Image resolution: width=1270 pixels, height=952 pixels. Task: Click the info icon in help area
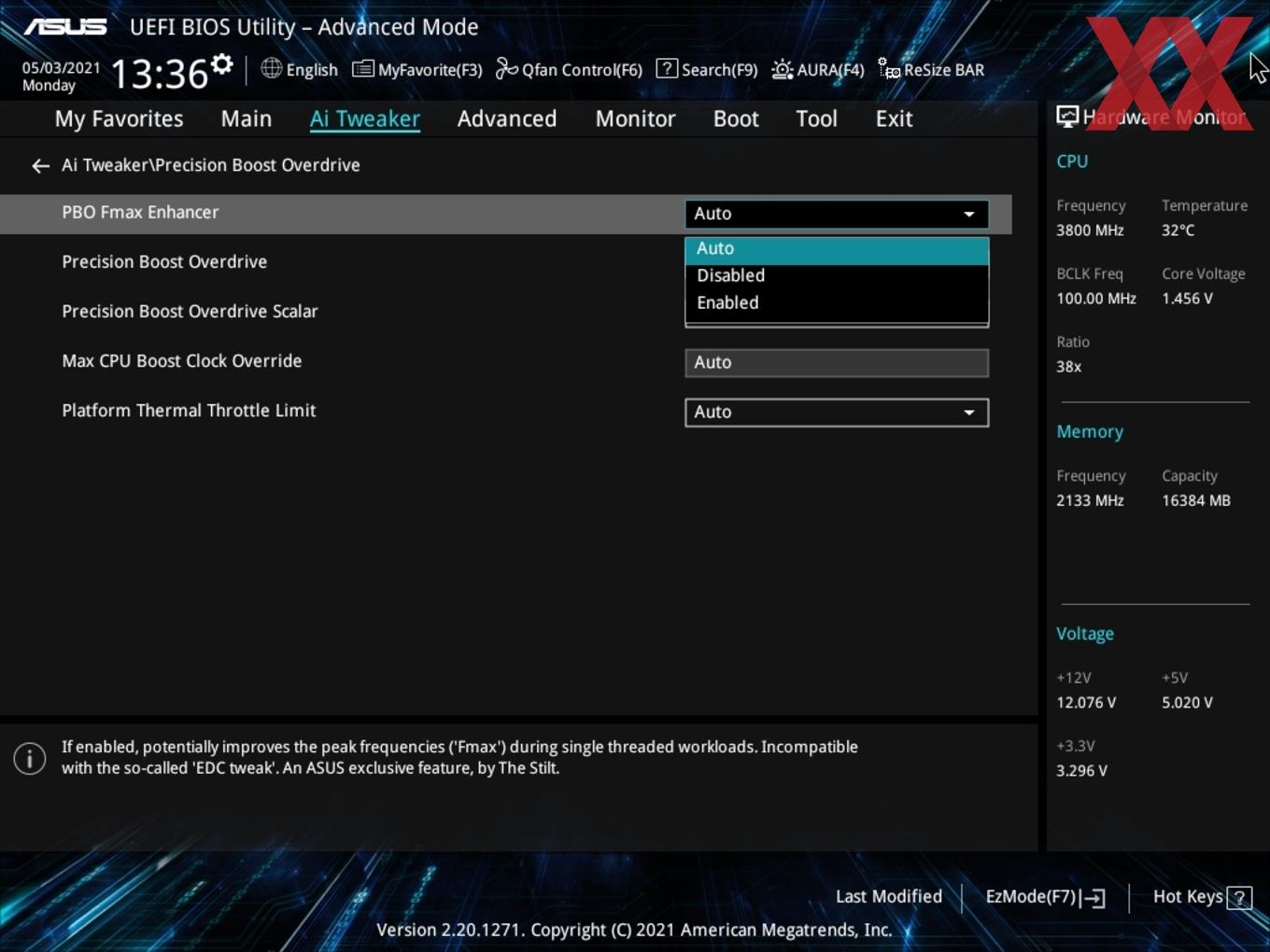coord(30,758)
